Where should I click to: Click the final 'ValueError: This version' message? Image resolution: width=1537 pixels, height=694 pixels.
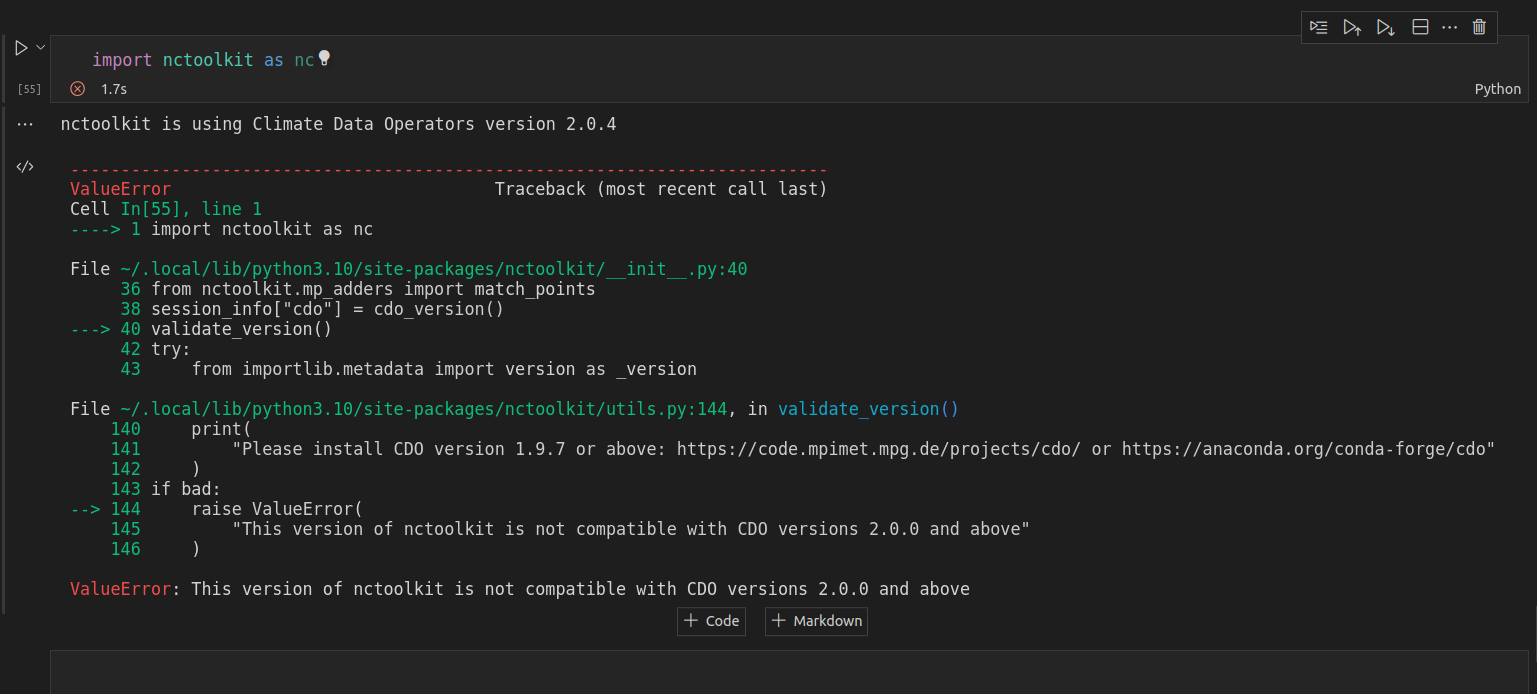pyautogui.click(x=520, y=589)
